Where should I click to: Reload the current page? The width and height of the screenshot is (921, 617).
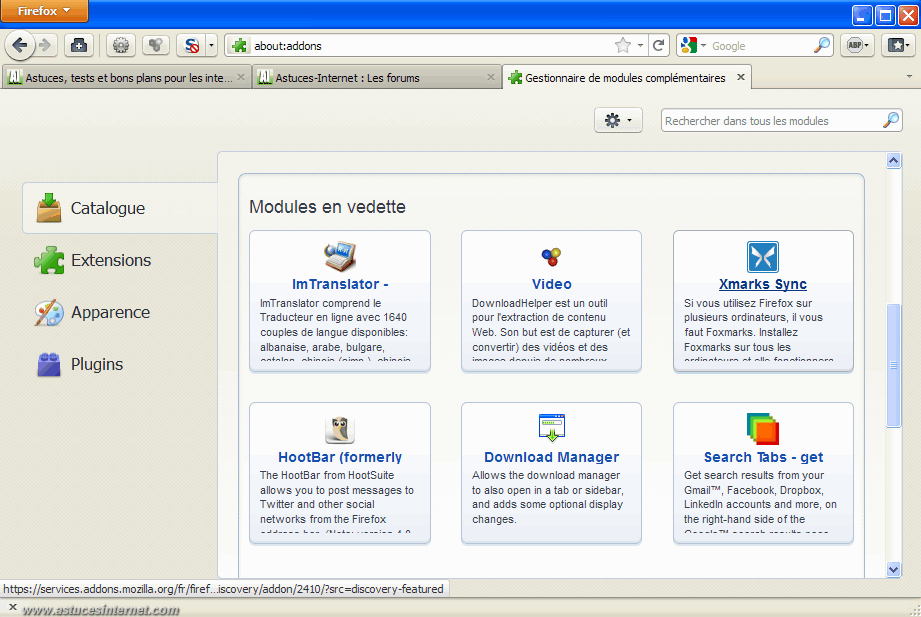658,45
